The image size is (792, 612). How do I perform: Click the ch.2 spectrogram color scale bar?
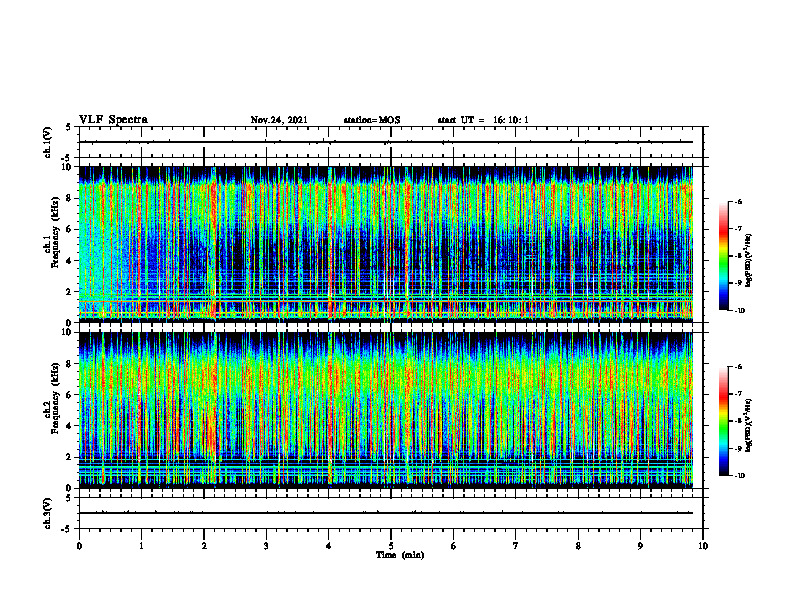point(723,421)
